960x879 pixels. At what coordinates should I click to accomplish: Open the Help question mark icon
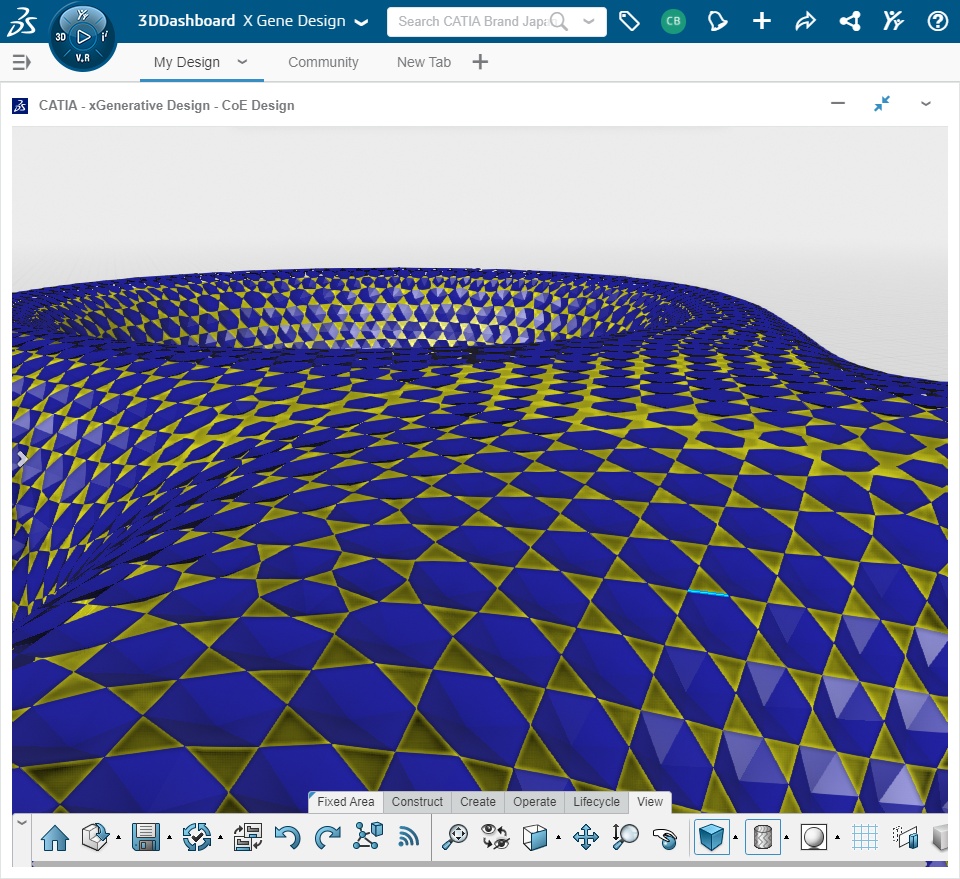[x=937, y=21]
